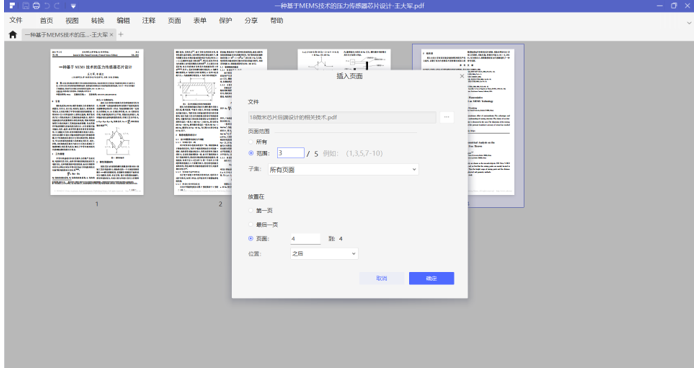Image resolution: width=694 pixels, height=368 pixels.
Task: Select the 范围 page range radio button
Action: pyautogui.click(x=251, y=153)
